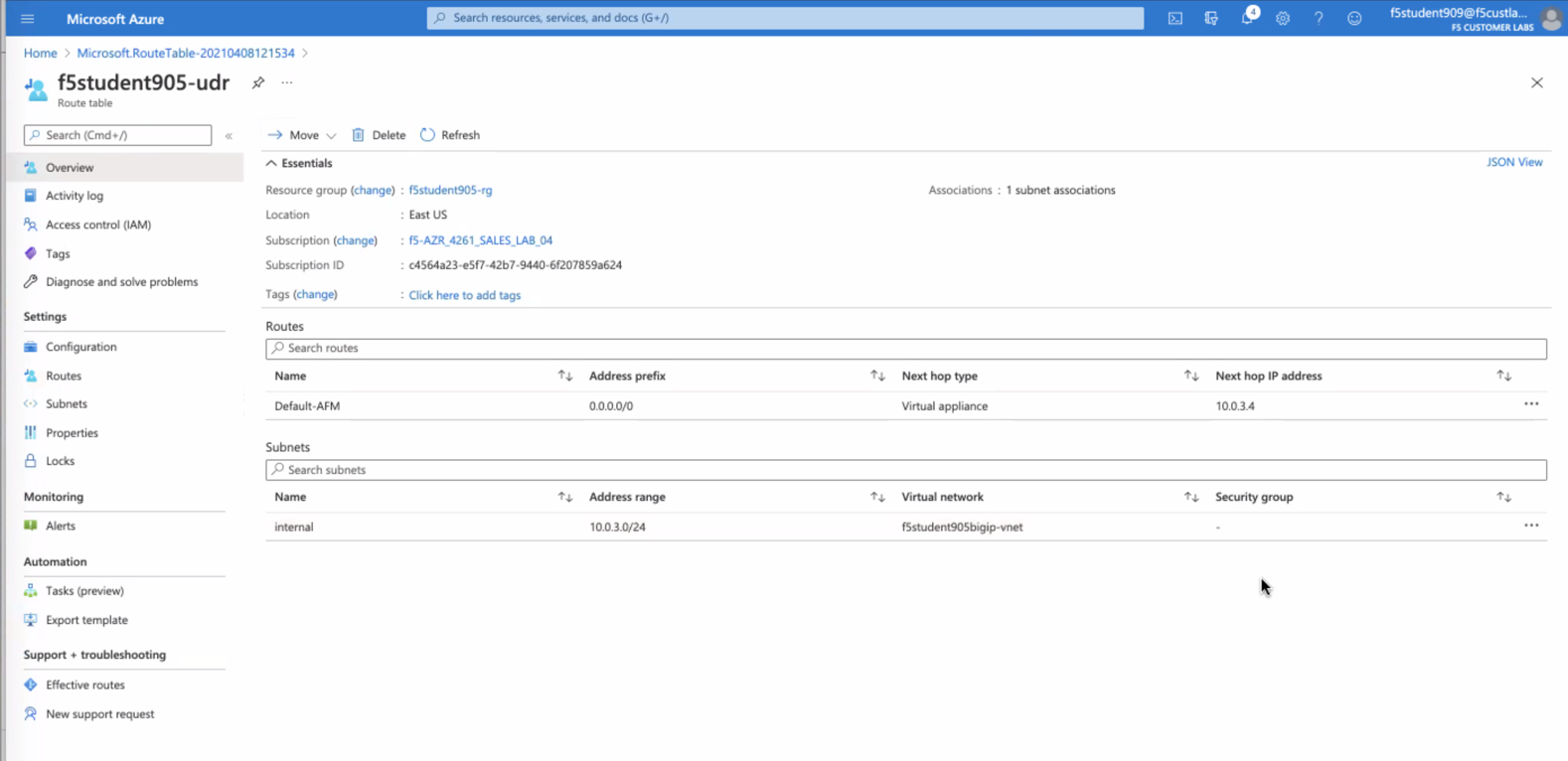Open portal settings gear icon
1568x761 pixels.
[x=1283, y=18]
